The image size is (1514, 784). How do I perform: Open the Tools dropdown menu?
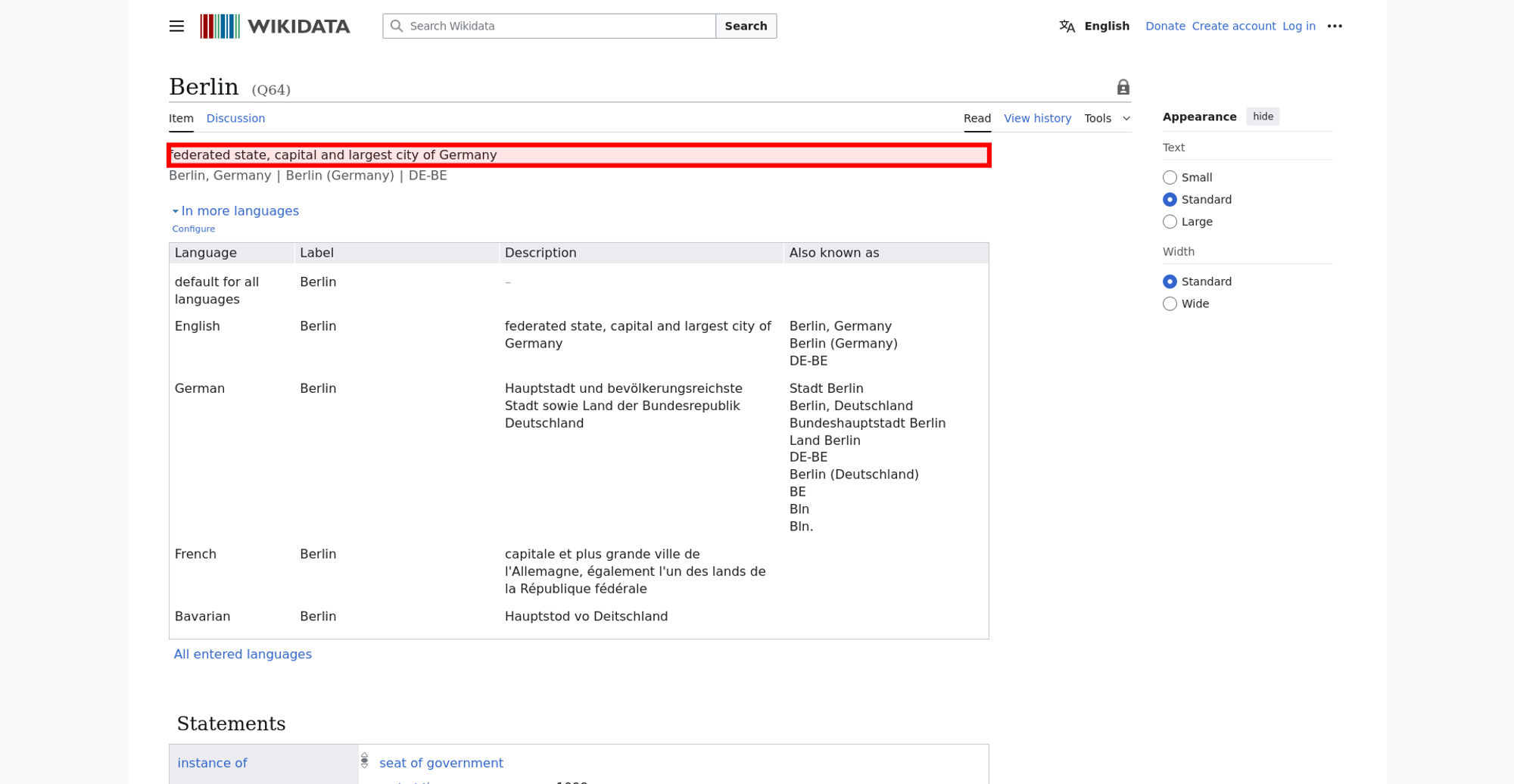1107,118
